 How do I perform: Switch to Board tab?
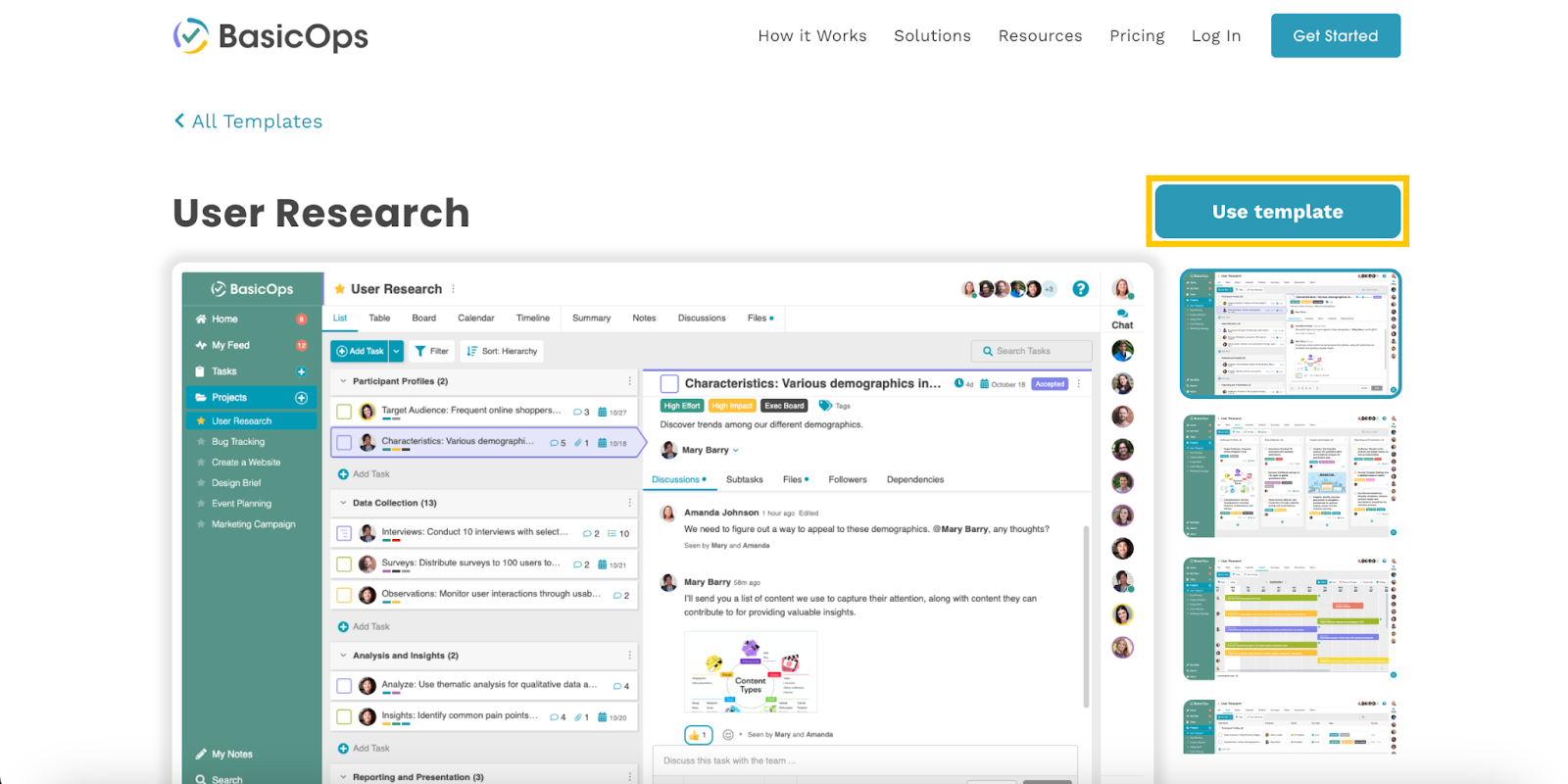[x=424, y=318]
